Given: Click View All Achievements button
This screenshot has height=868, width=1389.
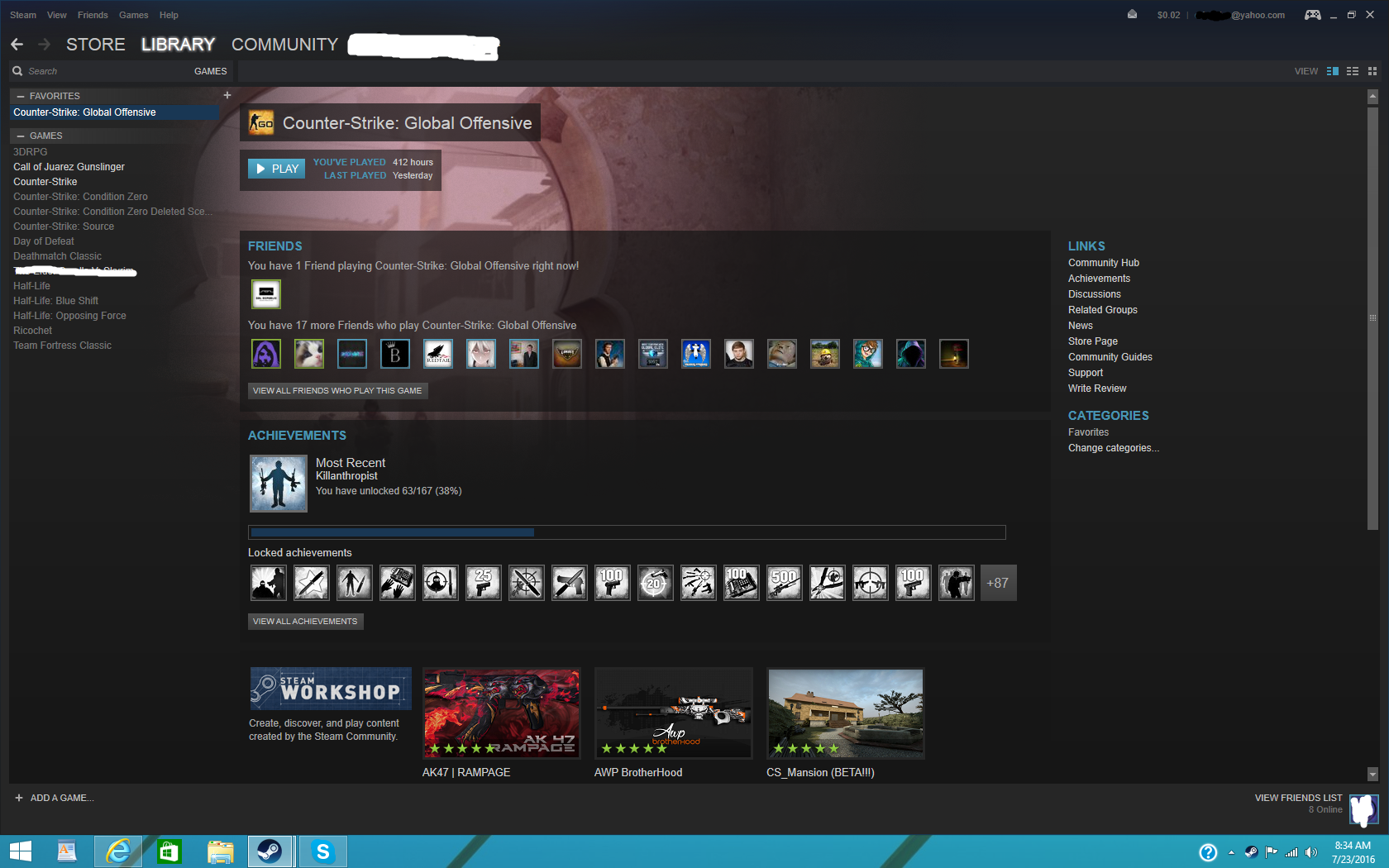Looking at the screenshot, I should tap(305, 621).
